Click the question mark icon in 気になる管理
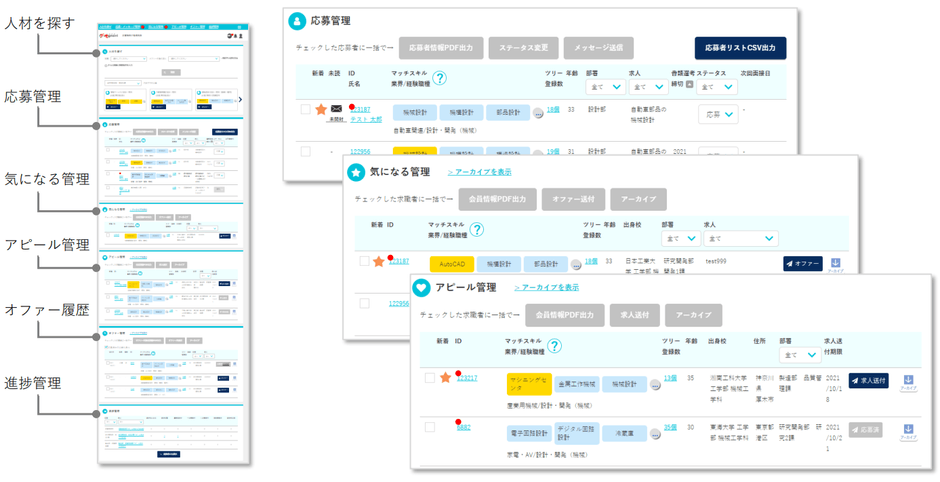Image resolution: width=940 pixels, height=482 pixels. point(476,229)
